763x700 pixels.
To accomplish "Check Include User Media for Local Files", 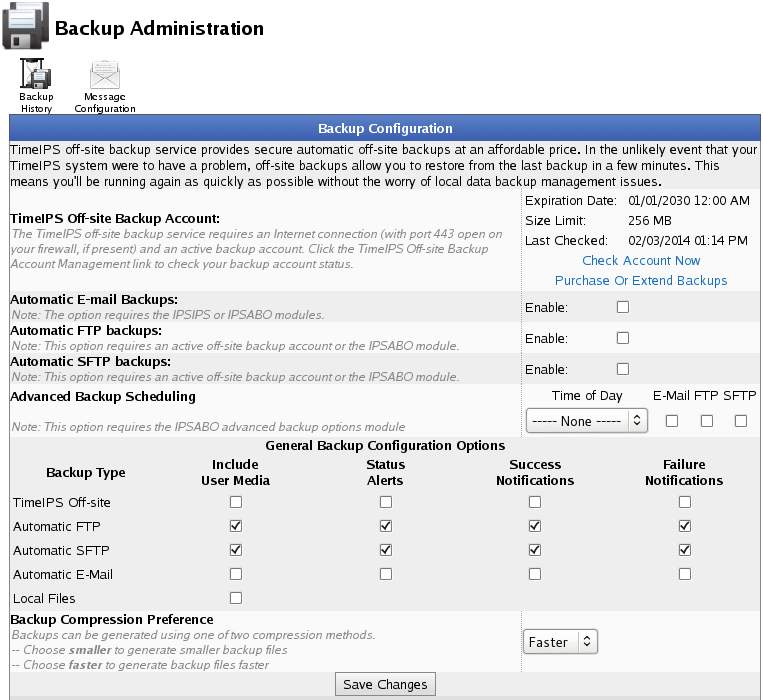I will point(236,598).
